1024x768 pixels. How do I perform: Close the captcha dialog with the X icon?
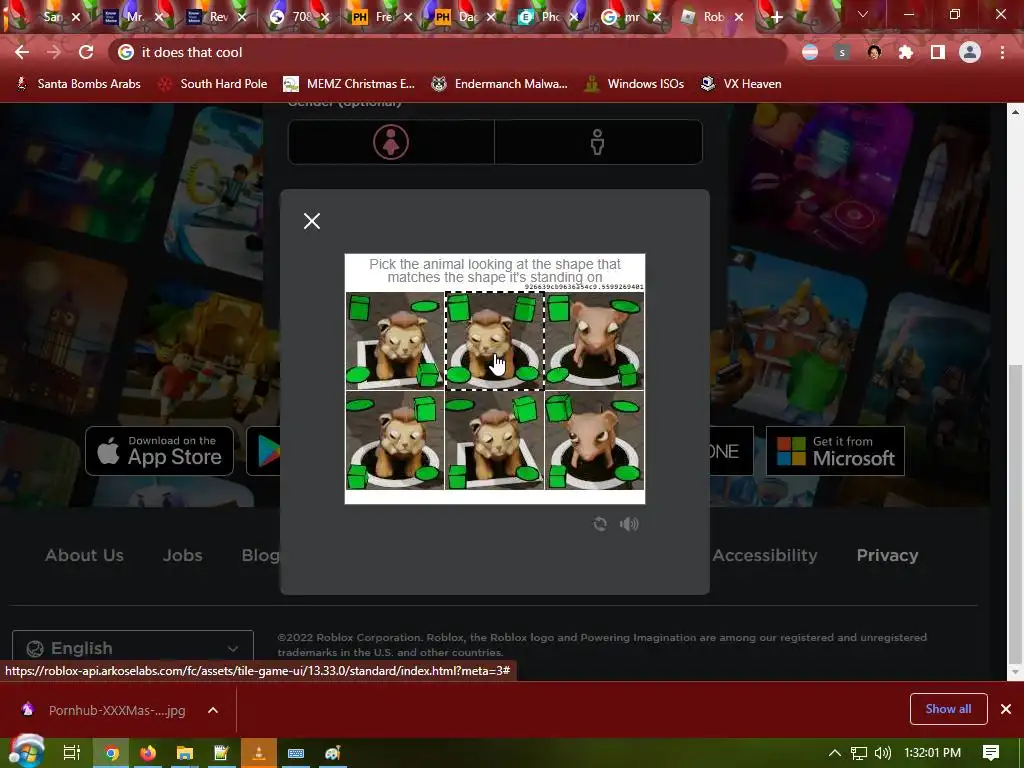click(x=312, y=221)
